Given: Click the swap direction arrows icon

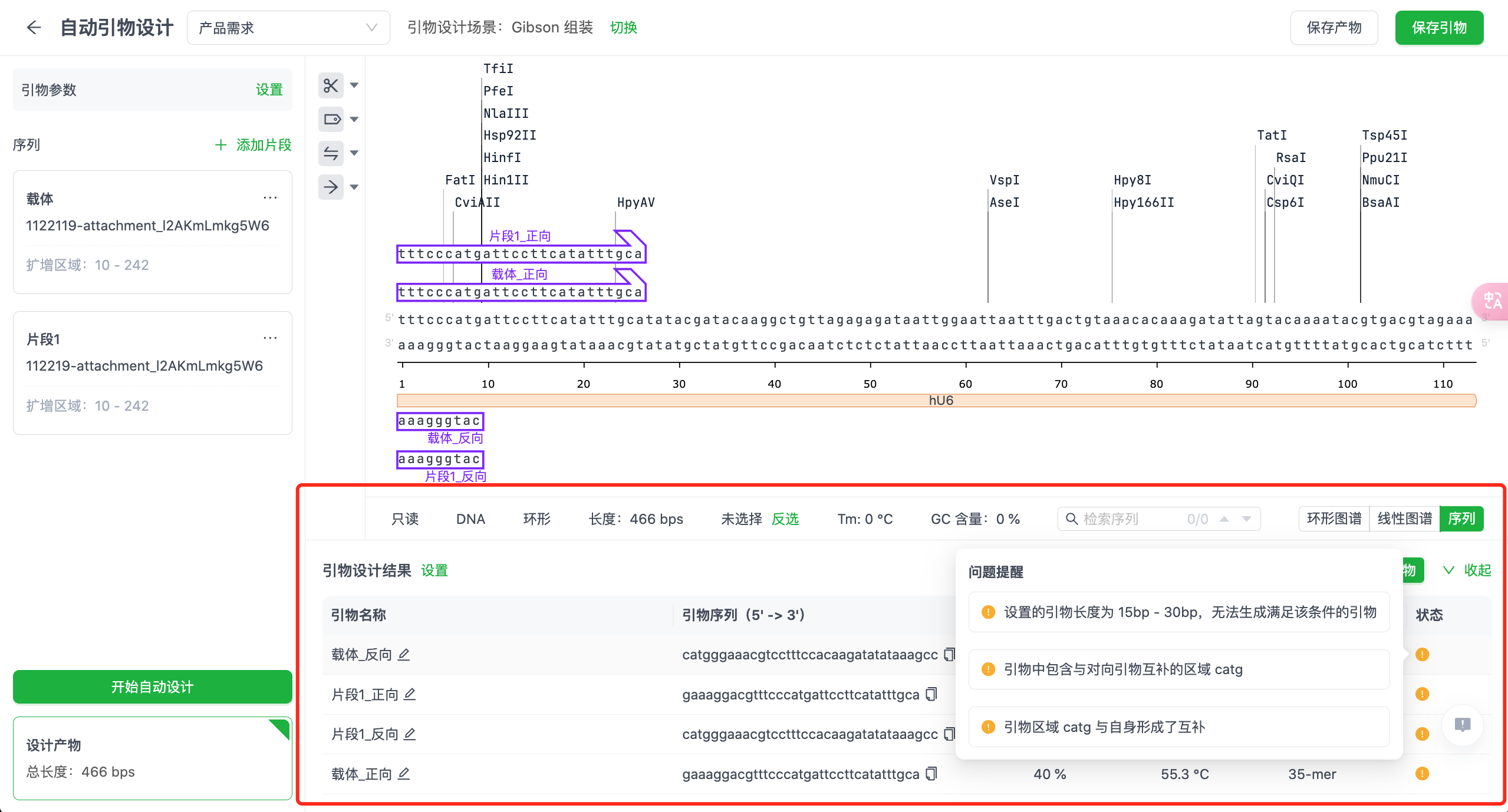Looking at the screenshot, I should point(331,153).
